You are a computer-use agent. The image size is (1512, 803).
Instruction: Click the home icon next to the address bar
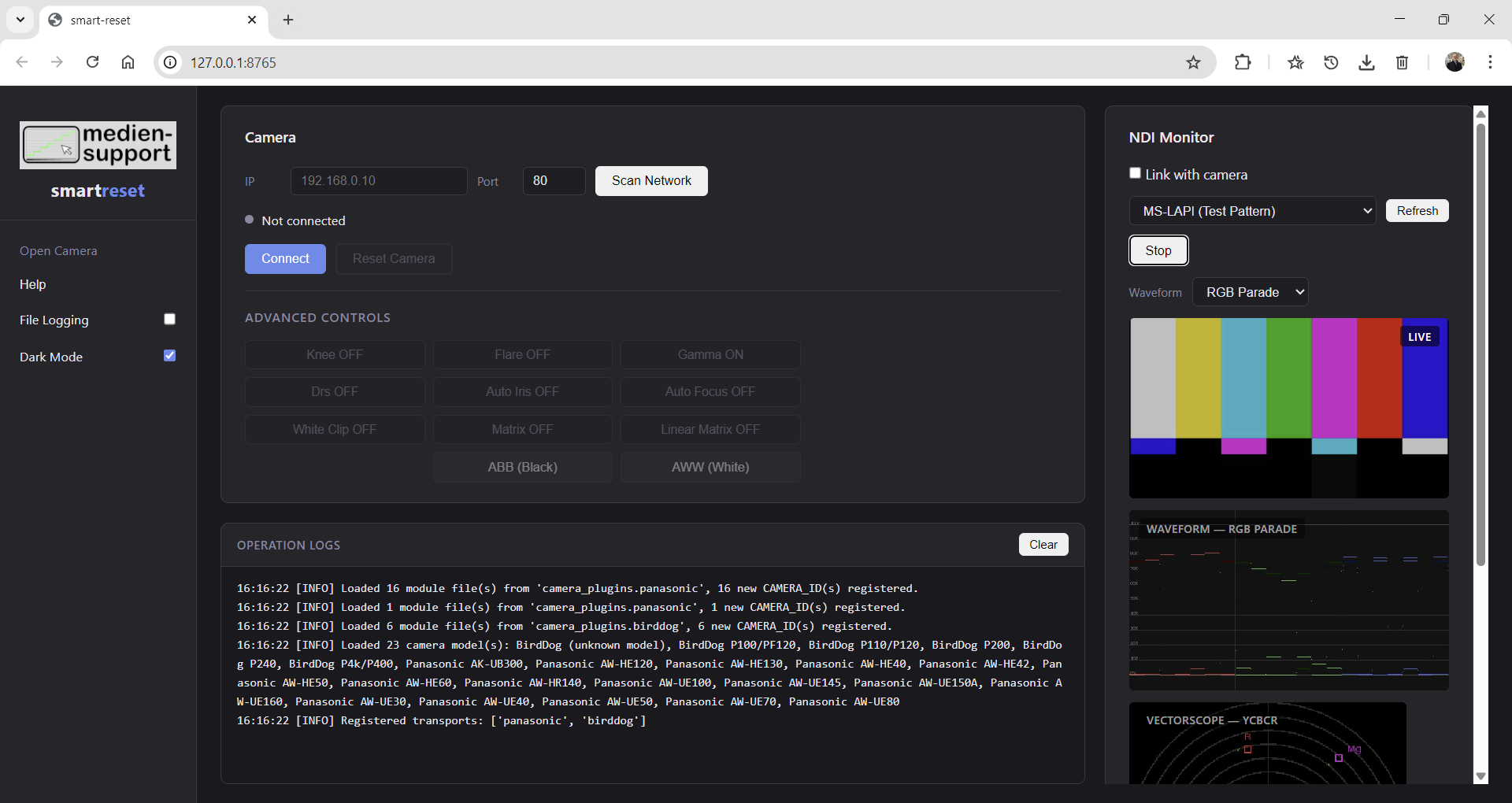128,62
